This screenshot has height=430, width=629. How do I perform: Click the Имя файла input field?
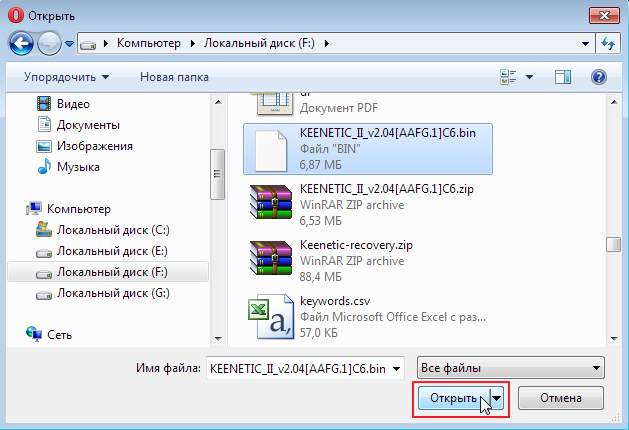[299, 368]
